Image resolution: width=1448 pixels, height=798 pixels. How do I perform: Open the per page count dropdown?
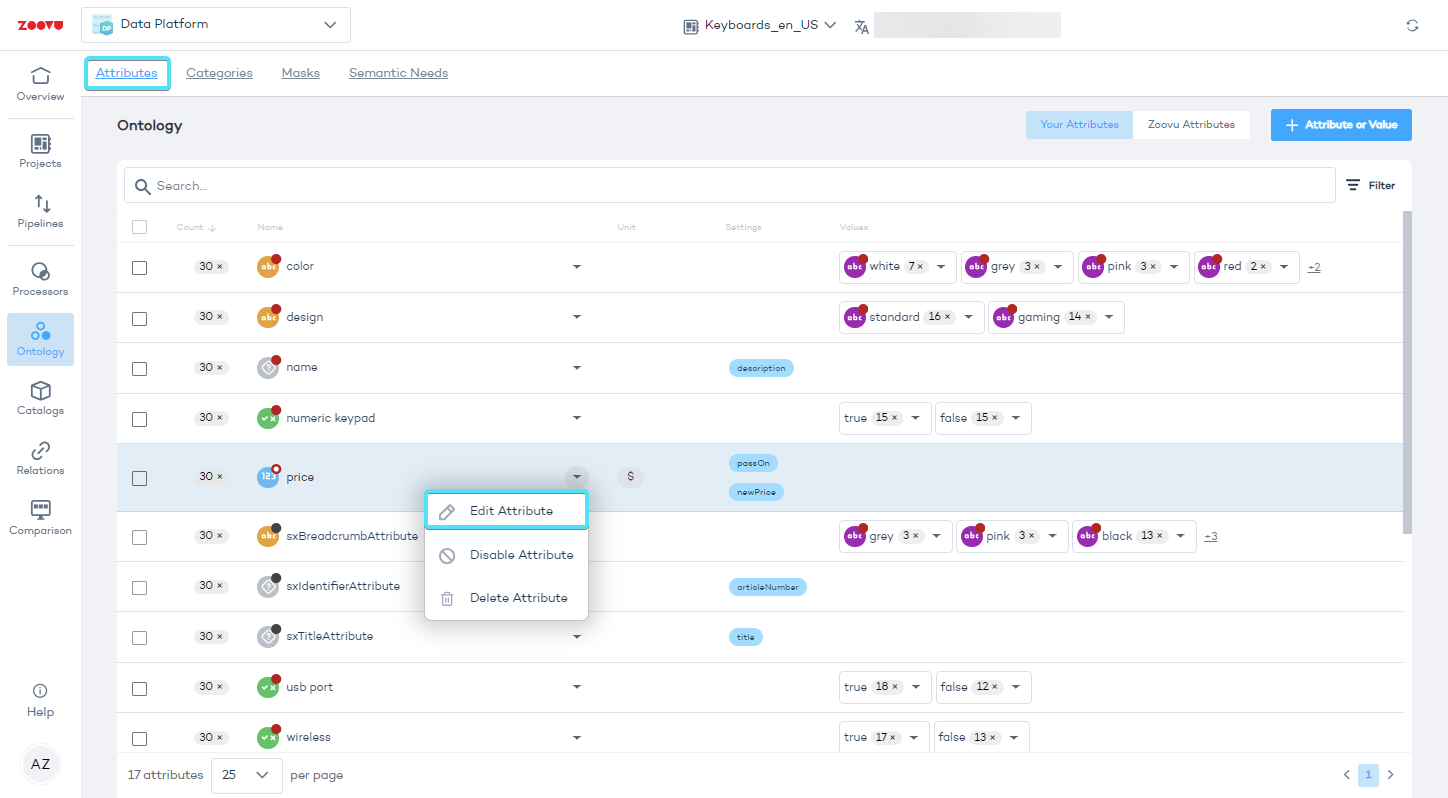[246, 775]
